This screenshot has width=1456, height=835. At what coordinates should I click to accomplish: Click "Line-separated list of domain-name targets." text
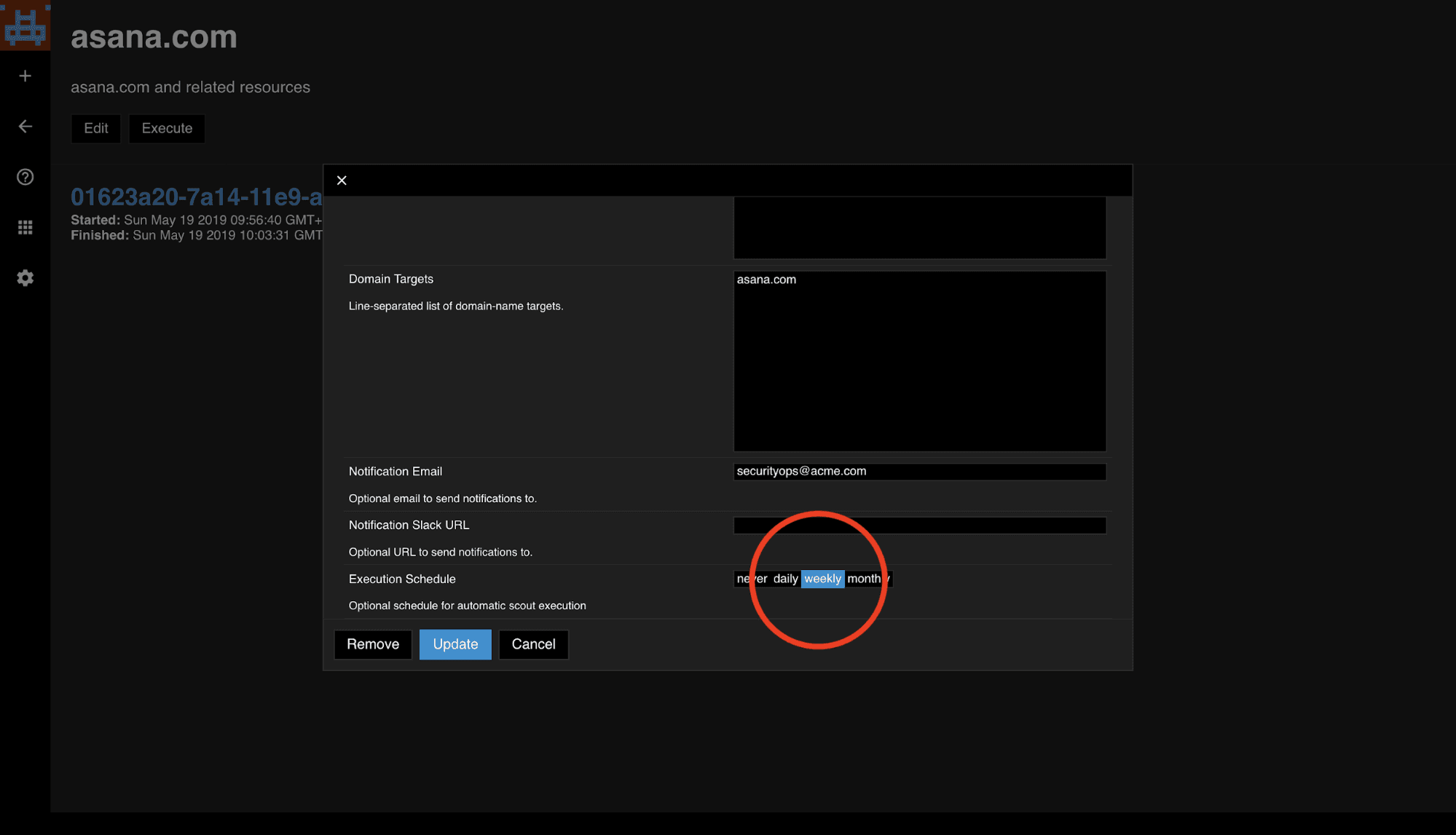(x=456, y=306)
